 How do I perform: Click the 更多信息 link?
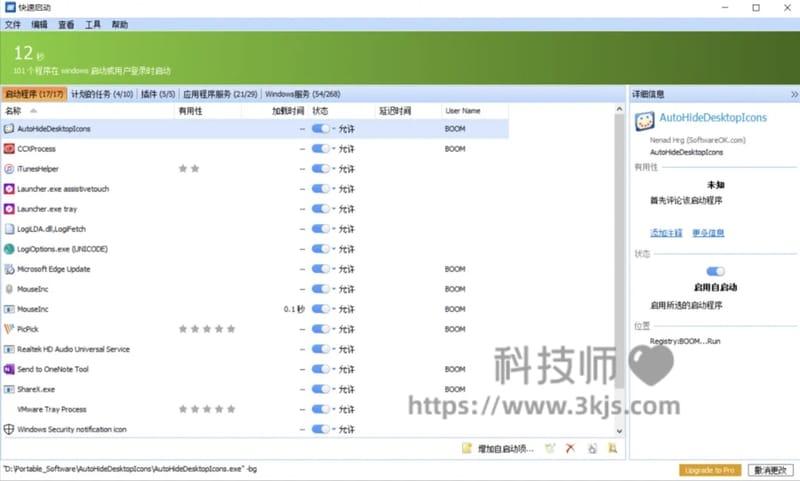[708, 233]
